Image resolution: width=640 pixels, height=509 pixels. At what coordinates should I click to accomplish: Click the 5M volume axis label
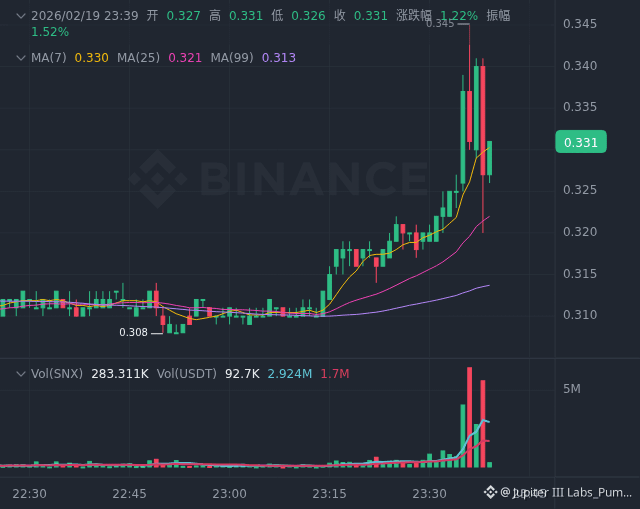tap(573, 388)
